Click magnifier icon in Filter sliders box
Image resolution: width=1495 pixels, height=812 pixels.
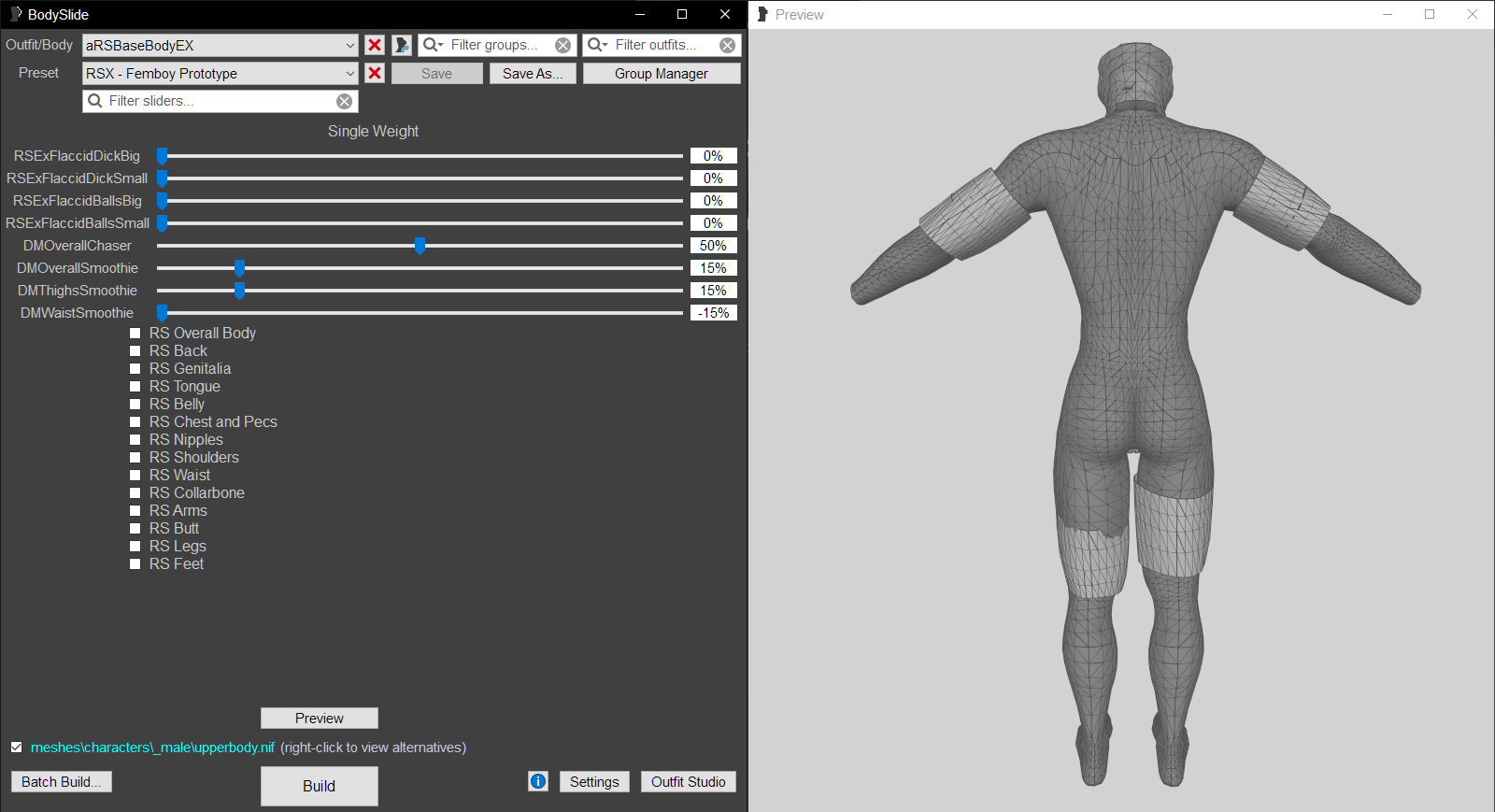95,101
